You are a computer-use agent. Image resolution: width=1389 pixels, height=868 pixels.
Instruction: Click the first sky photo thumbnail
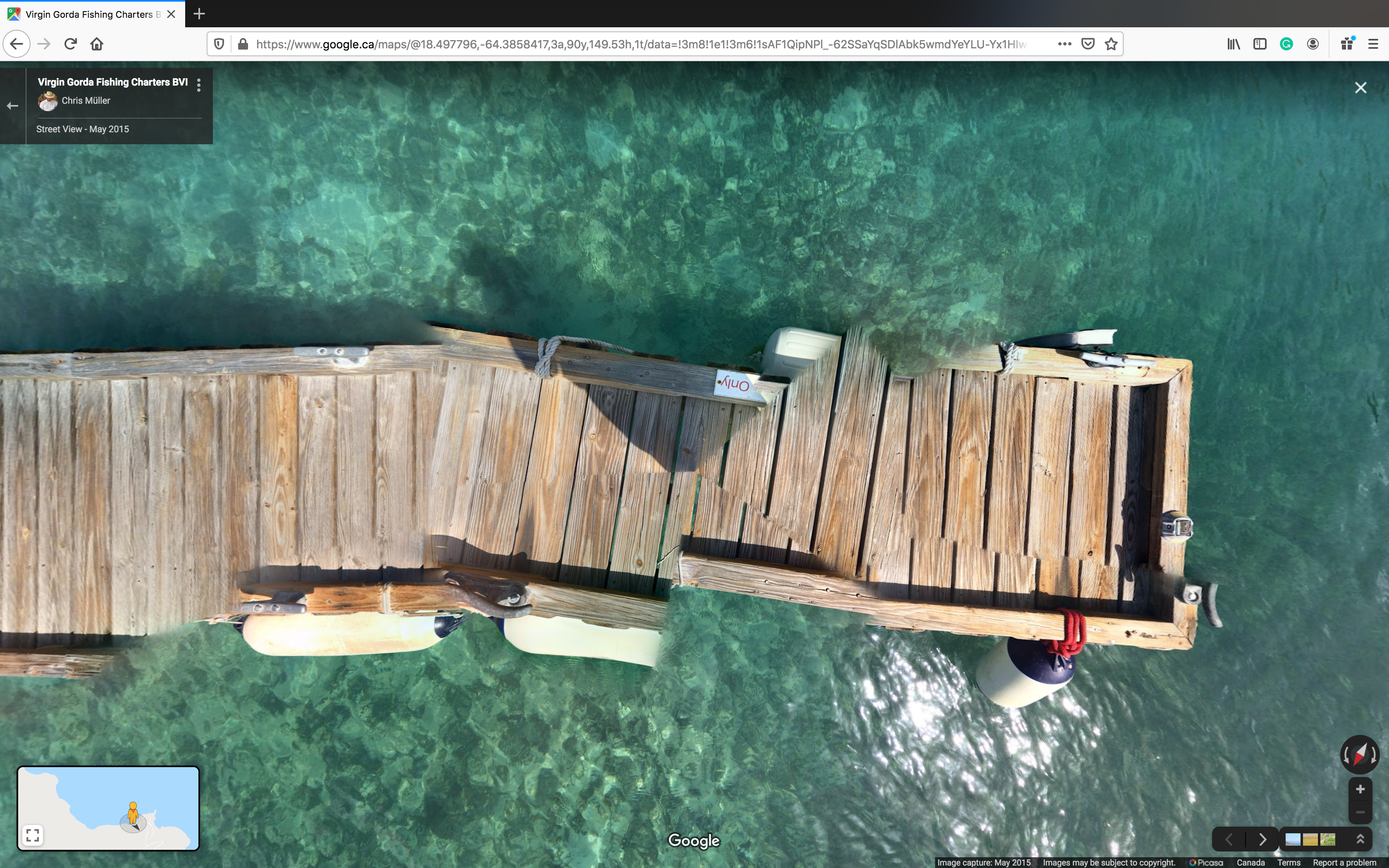coord(1293,839)
